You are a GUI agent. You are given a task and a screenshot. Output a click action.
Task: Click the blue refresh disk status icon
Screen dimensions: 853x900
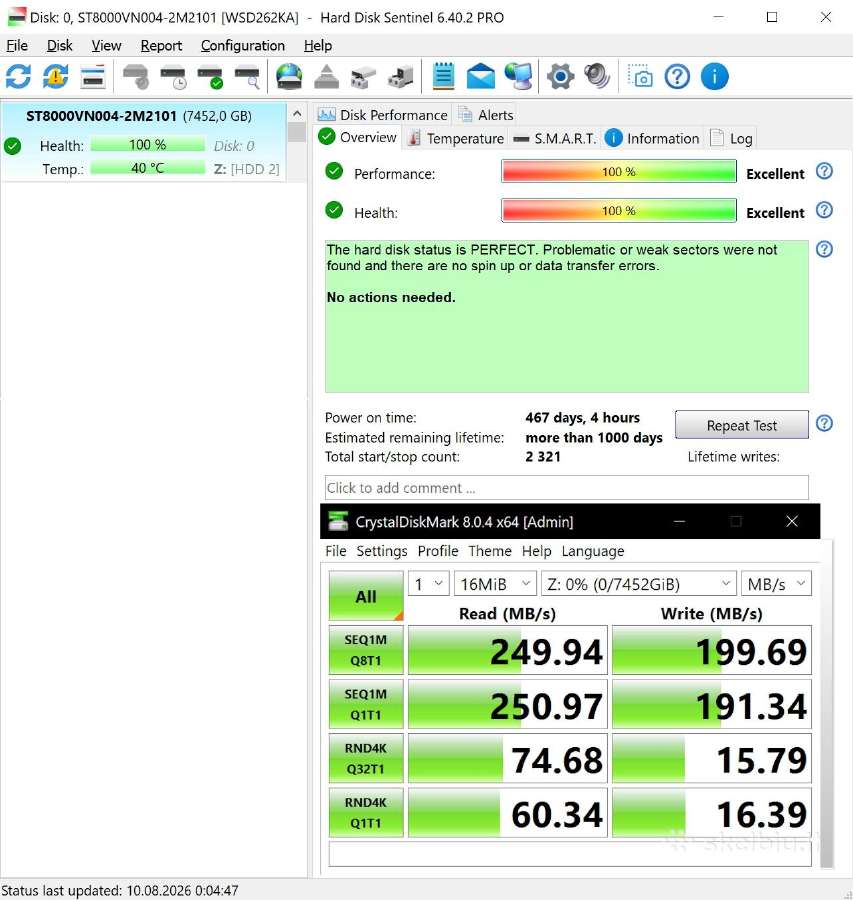pos(18,76)
